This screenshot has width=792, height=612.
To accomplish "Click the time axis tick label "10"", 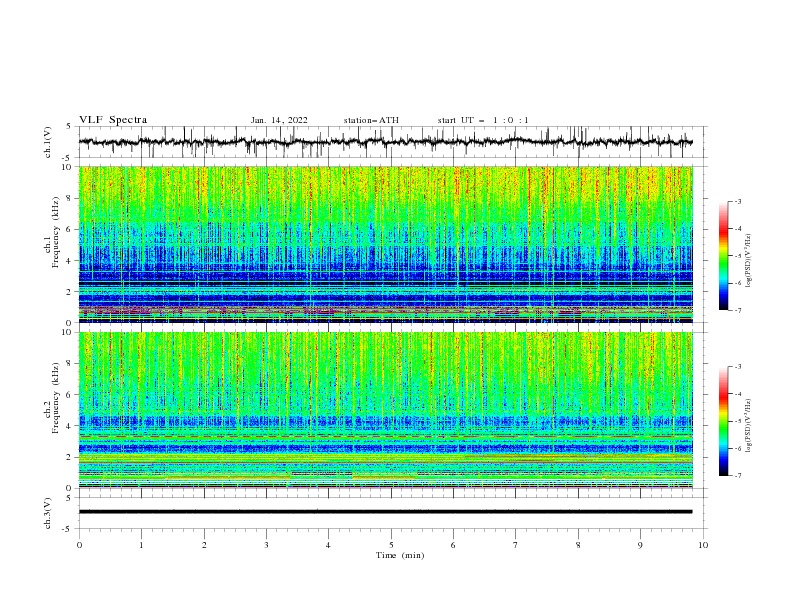I will (703, 545).
